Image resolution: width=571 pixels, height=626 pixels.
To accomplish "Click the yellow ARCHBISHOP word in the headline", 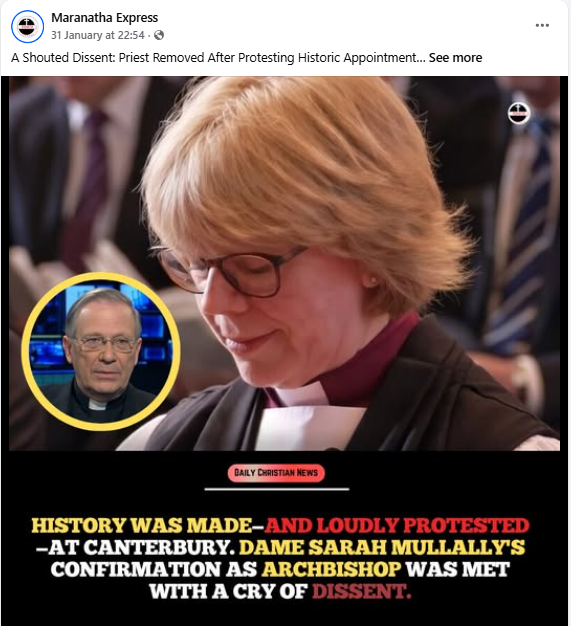I will pos(331,570).
